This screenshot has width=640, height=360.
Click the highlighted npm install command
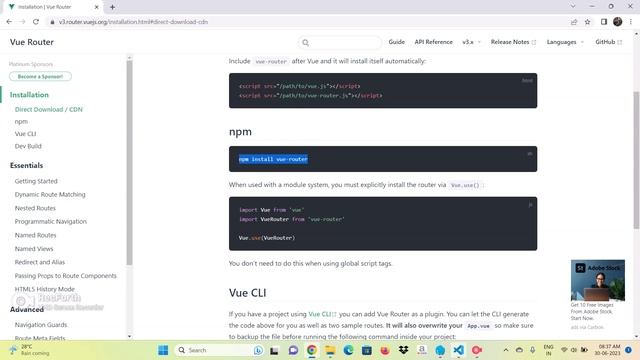(x=273, y=159)
